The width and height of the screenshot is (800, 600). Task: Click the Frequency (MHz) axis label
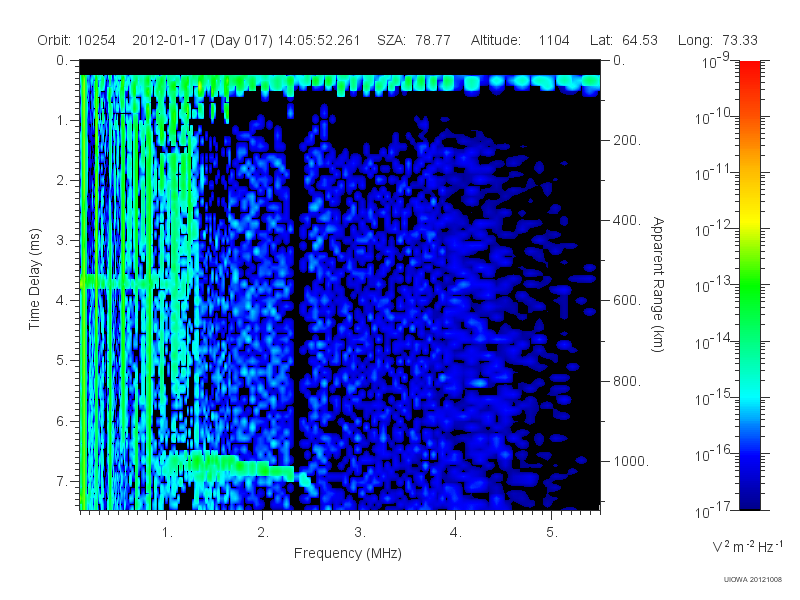(347, 553)
